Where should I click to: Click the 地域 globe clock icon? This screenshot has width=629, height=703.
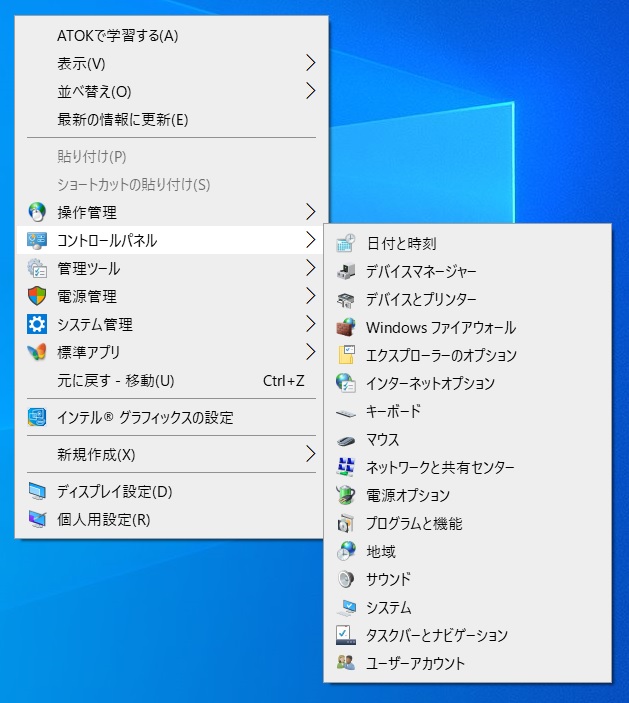tap(346, 551)
